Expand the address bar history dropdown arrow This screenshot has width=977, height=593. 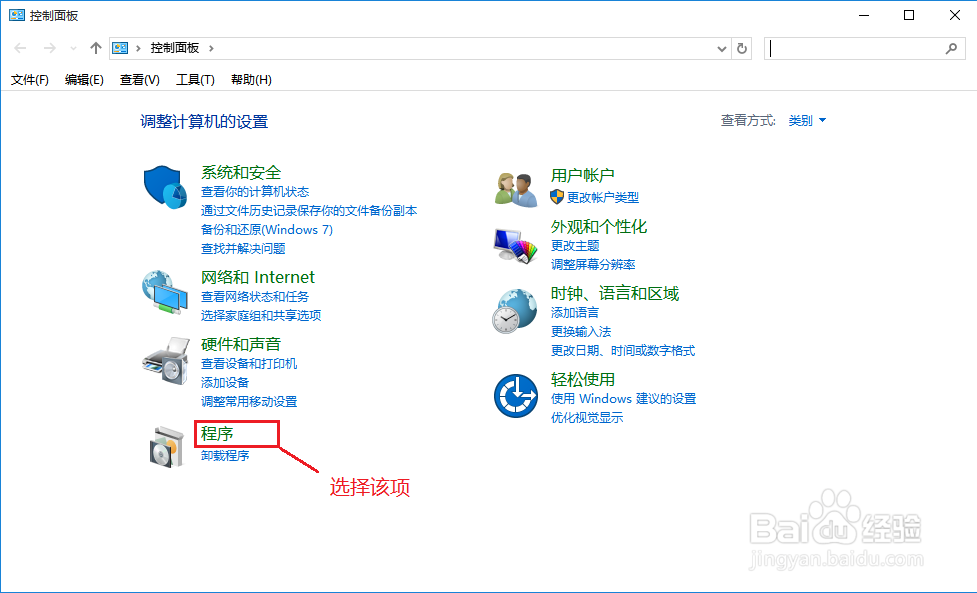point(721,47)
